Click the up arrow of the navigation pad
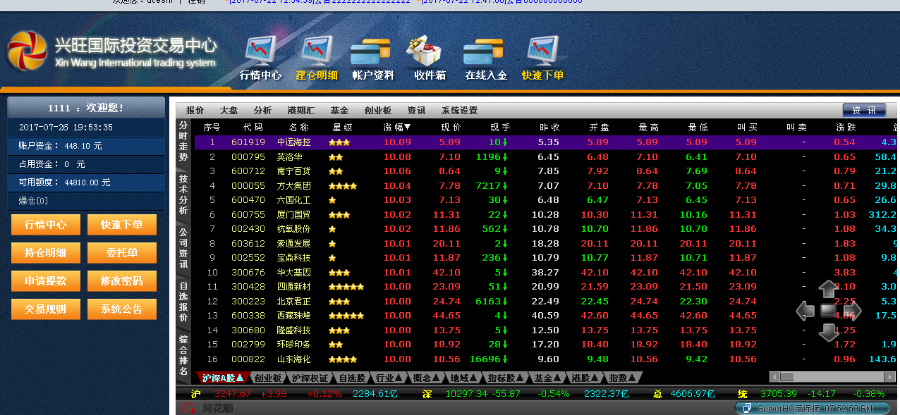This screenshot has height=415, width=900. click(828, 289)
